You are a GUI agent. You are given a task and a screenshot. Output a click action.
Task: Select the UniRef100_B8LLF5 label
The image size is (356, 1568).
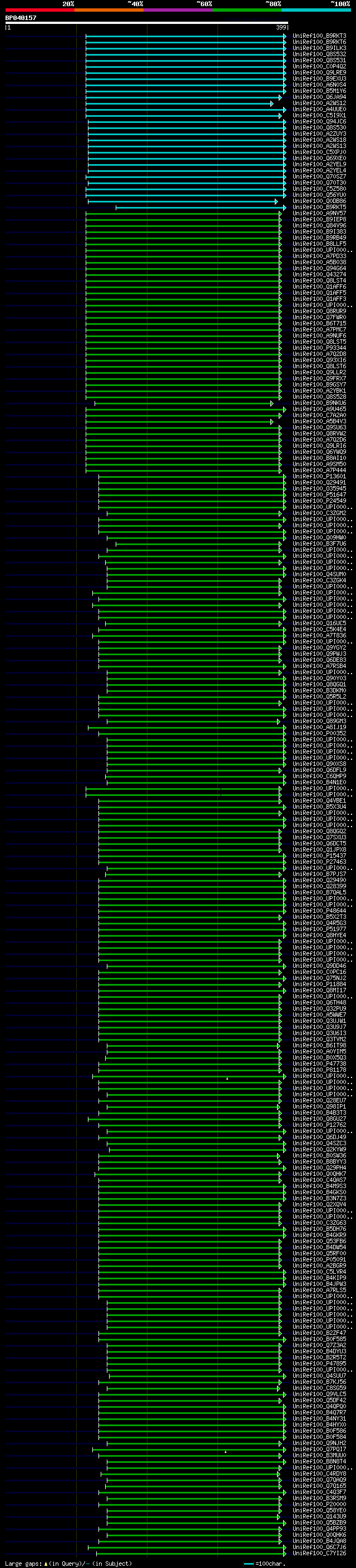click(x=319, y=244)
